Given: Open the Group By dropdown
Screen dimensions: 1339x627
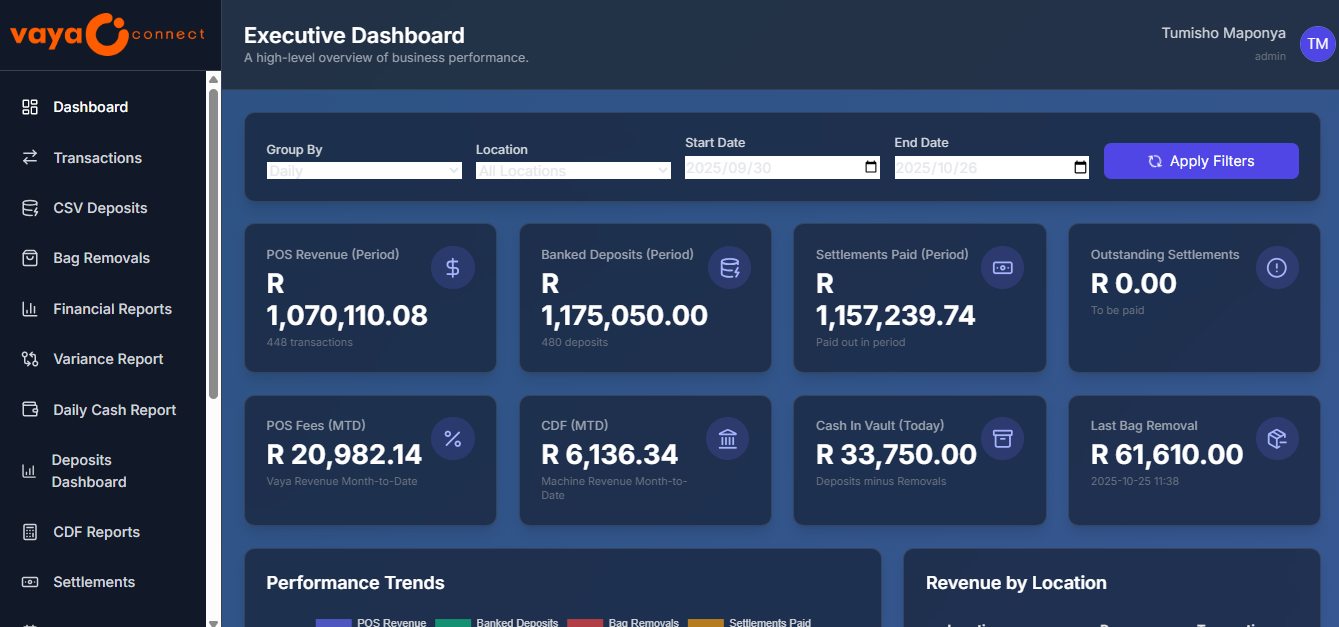Looking at the screenshot, I should [363, 170].
